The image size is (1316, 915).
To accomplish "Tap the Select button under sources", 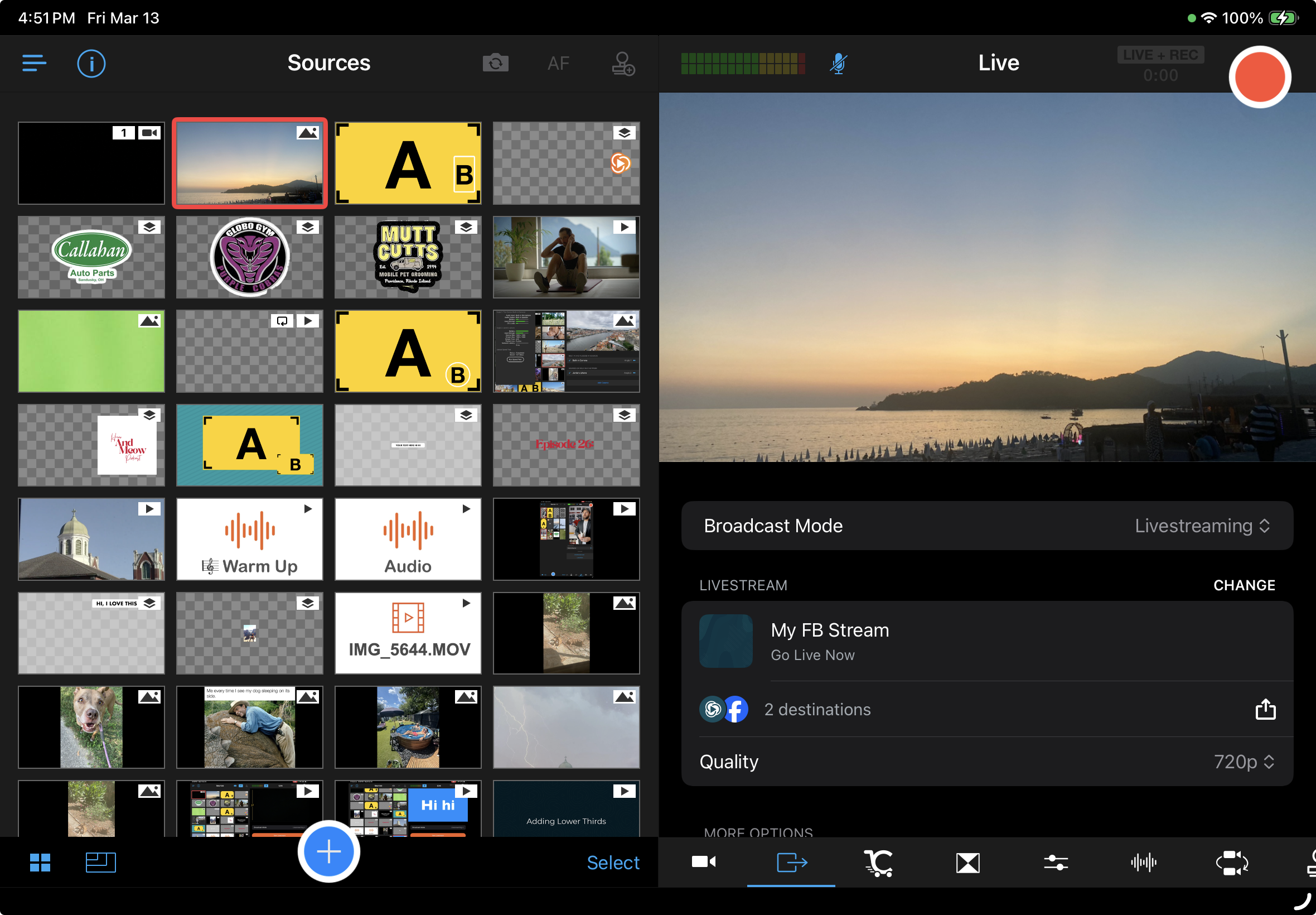I will tap(612, 862).
